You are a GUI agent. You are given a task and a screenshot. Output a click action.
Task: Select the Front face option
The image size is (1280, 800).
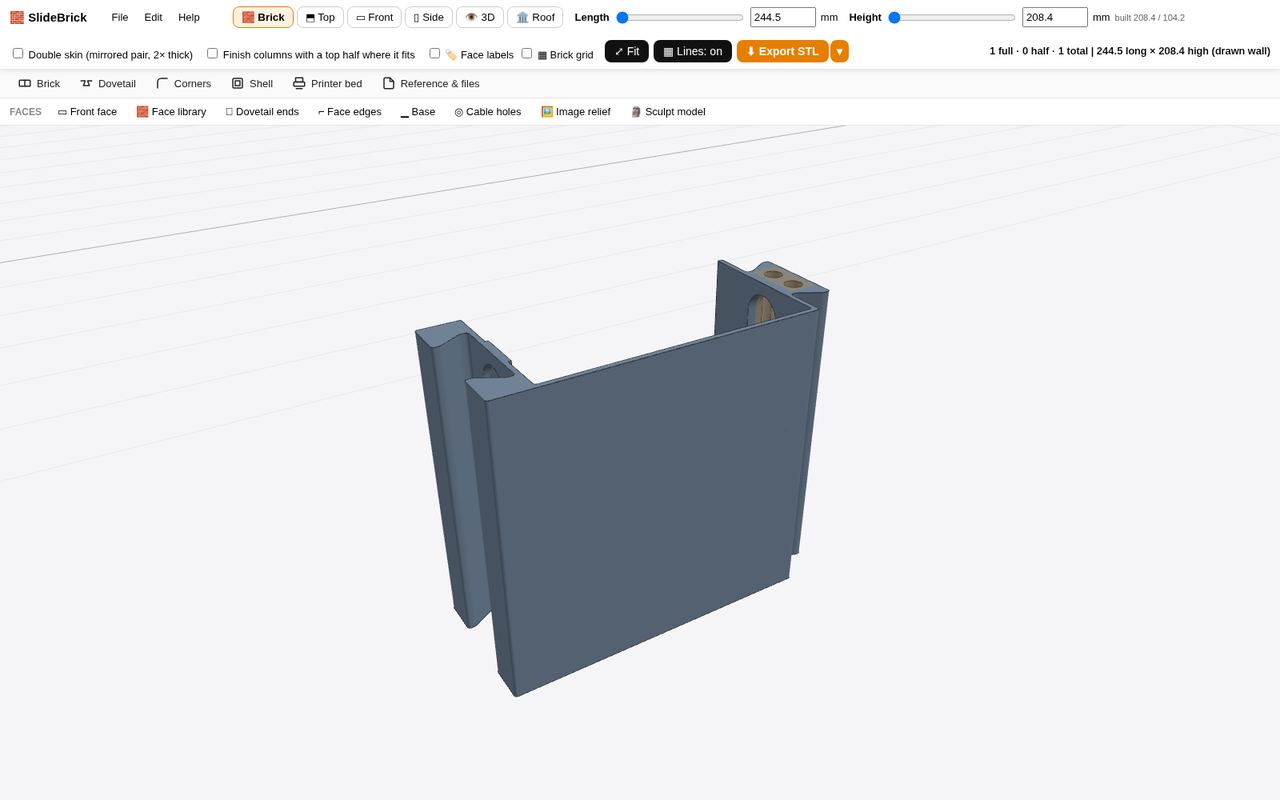click(87, 112)
